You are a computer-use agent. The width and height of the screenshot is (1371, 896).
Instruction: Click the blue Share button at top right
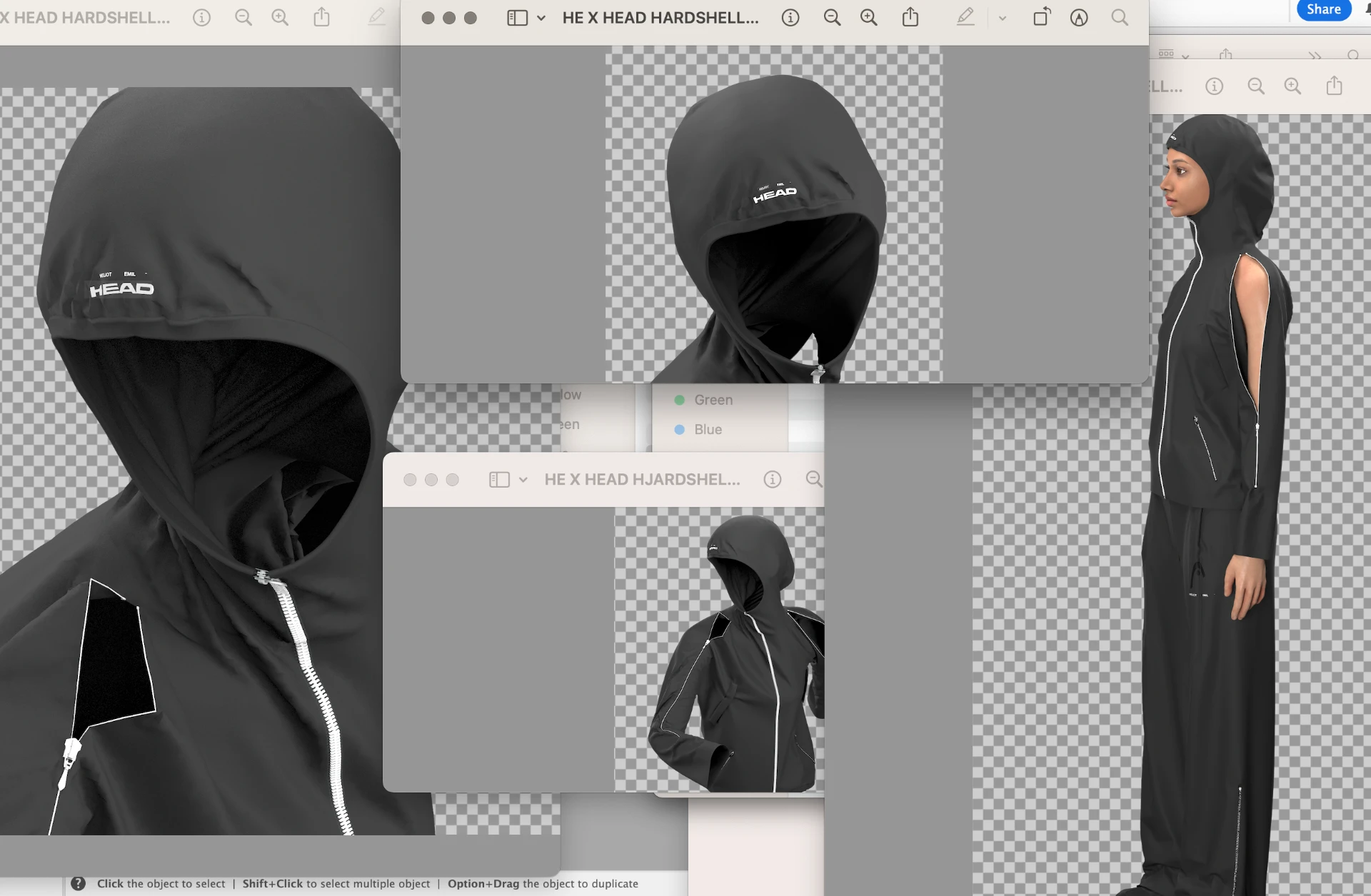point(1323,10)
